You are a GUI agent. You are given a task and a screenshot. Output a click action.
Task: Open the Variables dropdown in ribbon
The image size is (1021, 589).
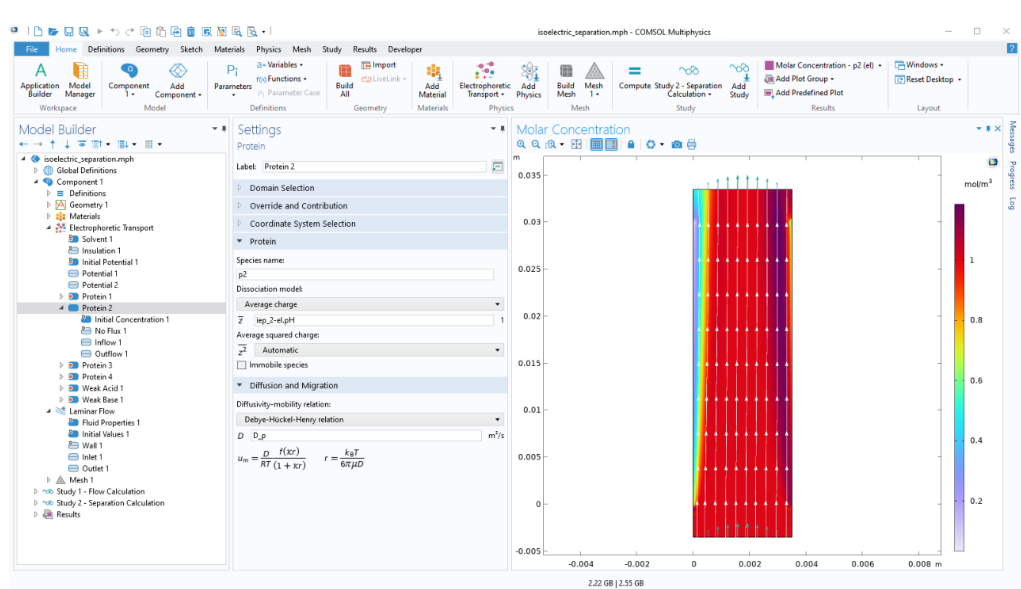point(280,65)
